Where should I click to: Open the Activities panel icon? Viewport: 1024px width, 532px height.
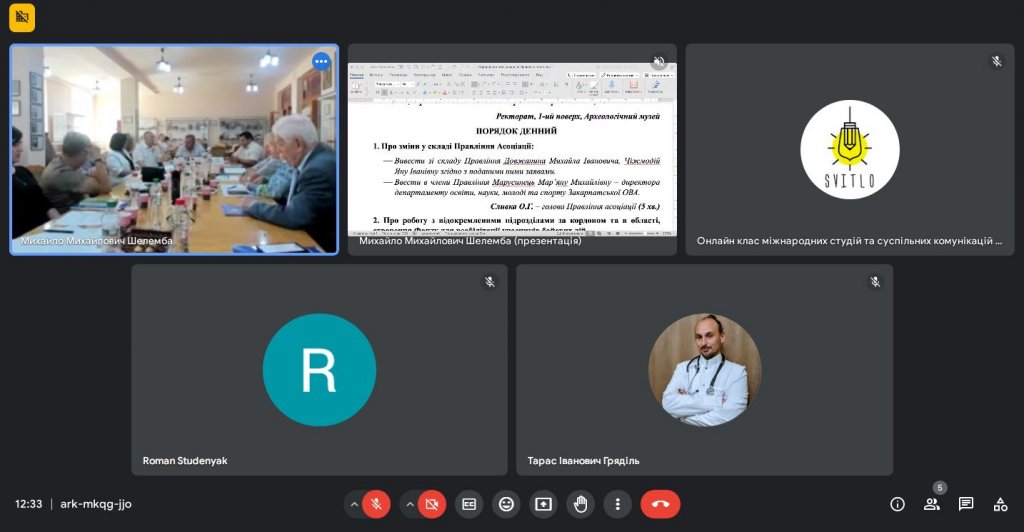pyautogui.click(x=1000, y=504)
